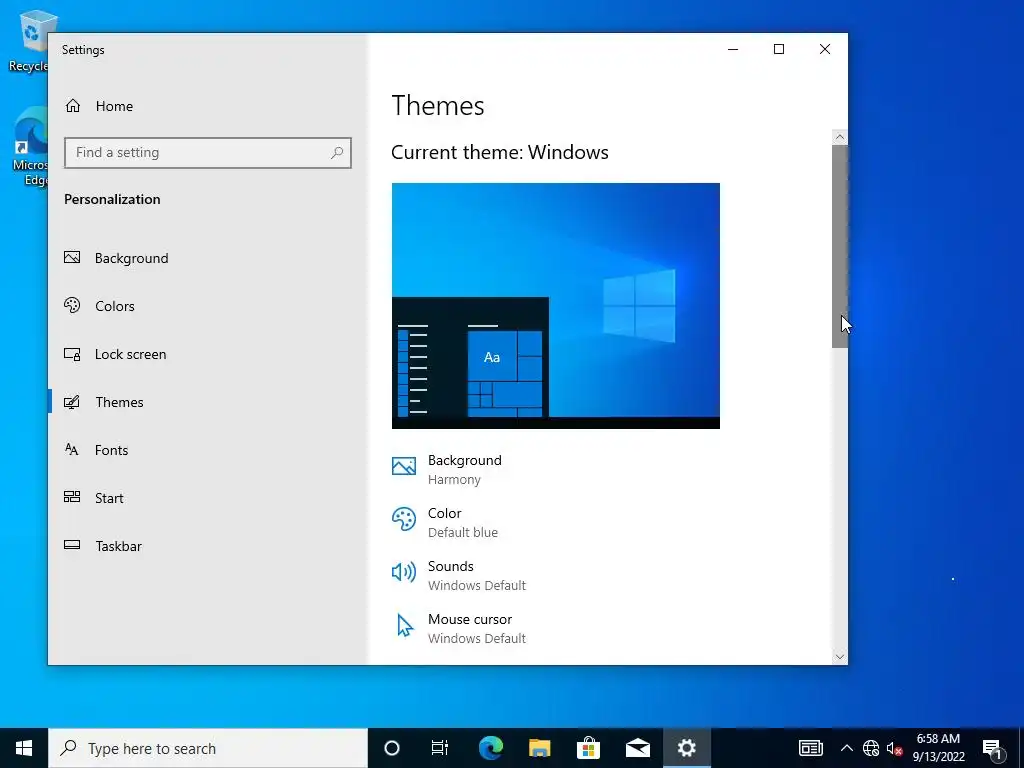Minimize the Settings window

733,50
